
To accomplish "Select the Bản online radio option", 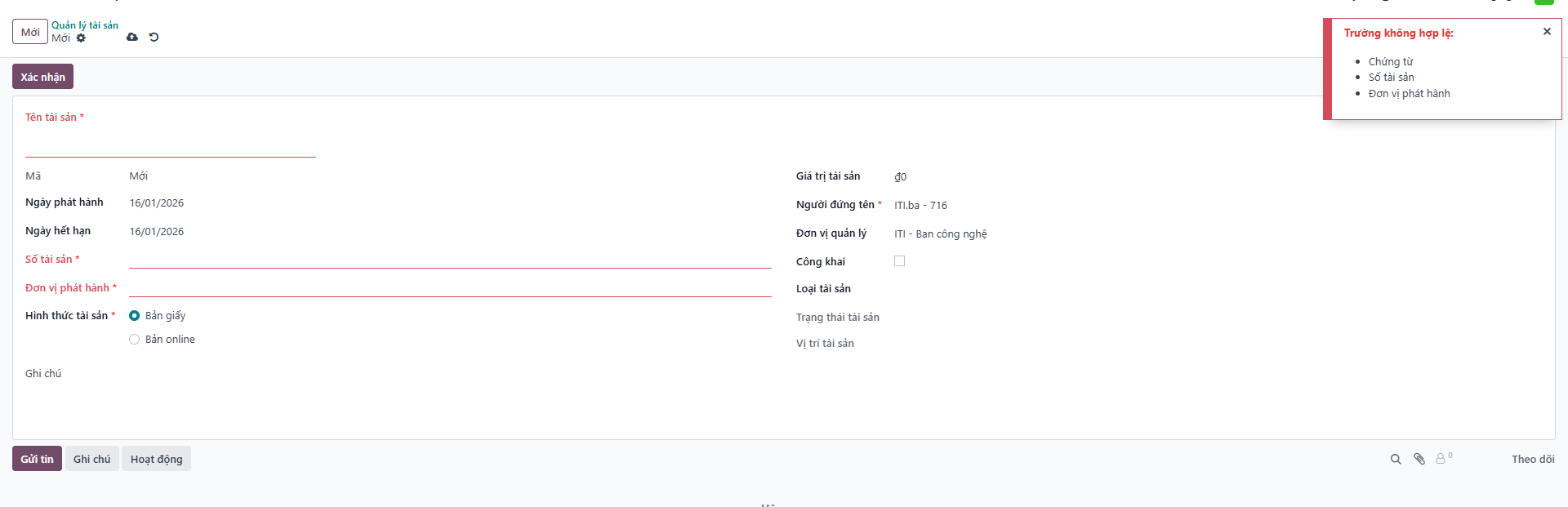I will [x=135, y=340].
